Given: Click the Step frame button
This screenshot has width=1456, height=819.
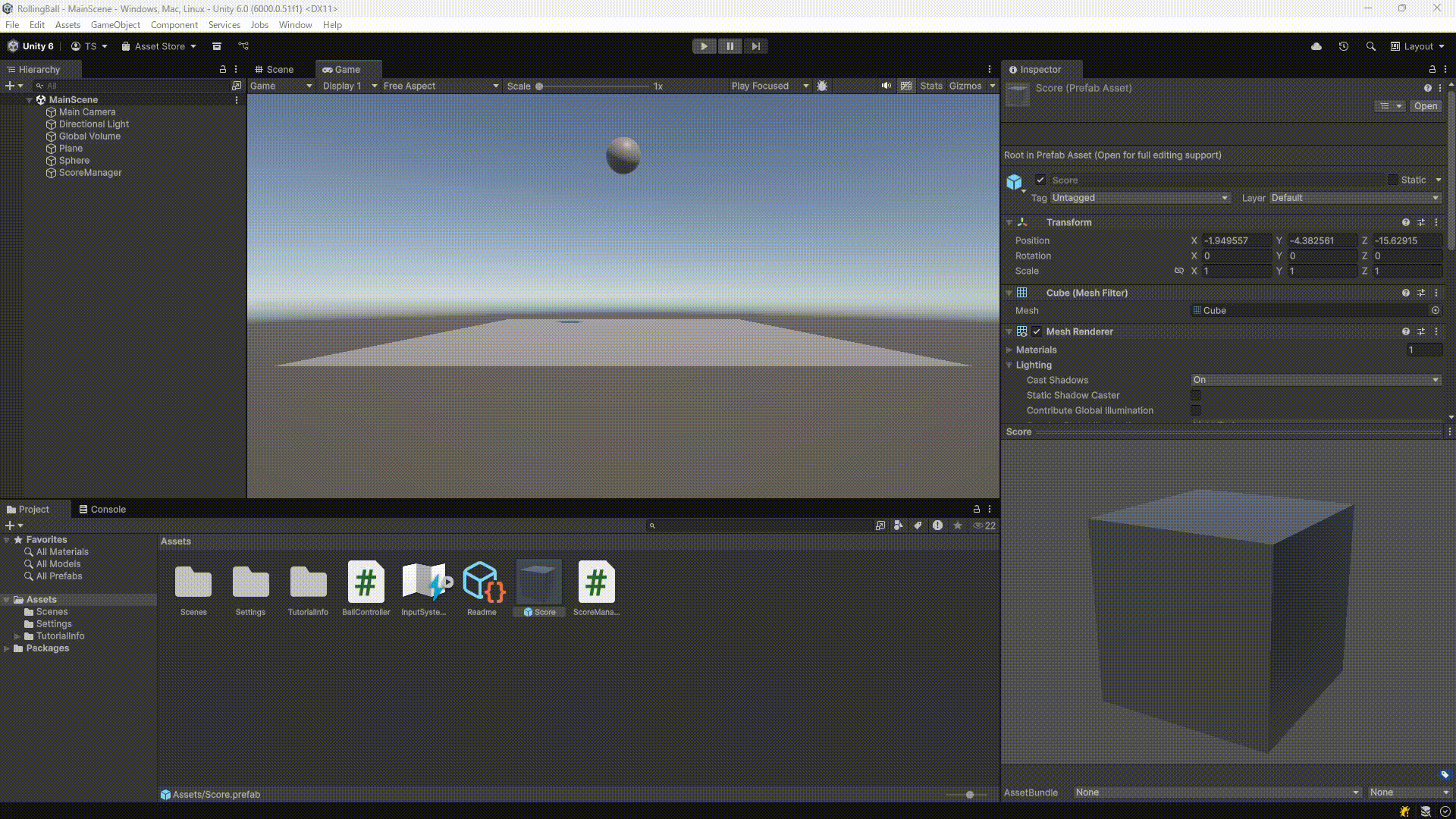Looking at the screenshot, I should [755, 46].
